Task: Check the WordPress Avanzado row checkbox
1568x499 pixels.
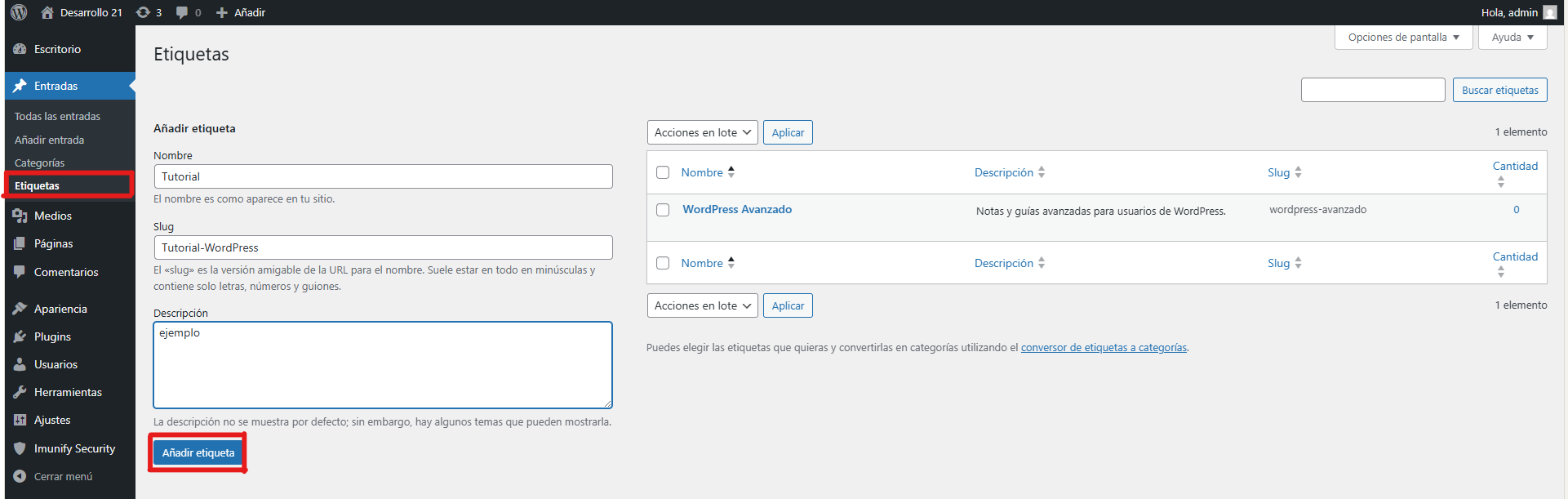Action: pyautogui.click(x=663, y=210)
